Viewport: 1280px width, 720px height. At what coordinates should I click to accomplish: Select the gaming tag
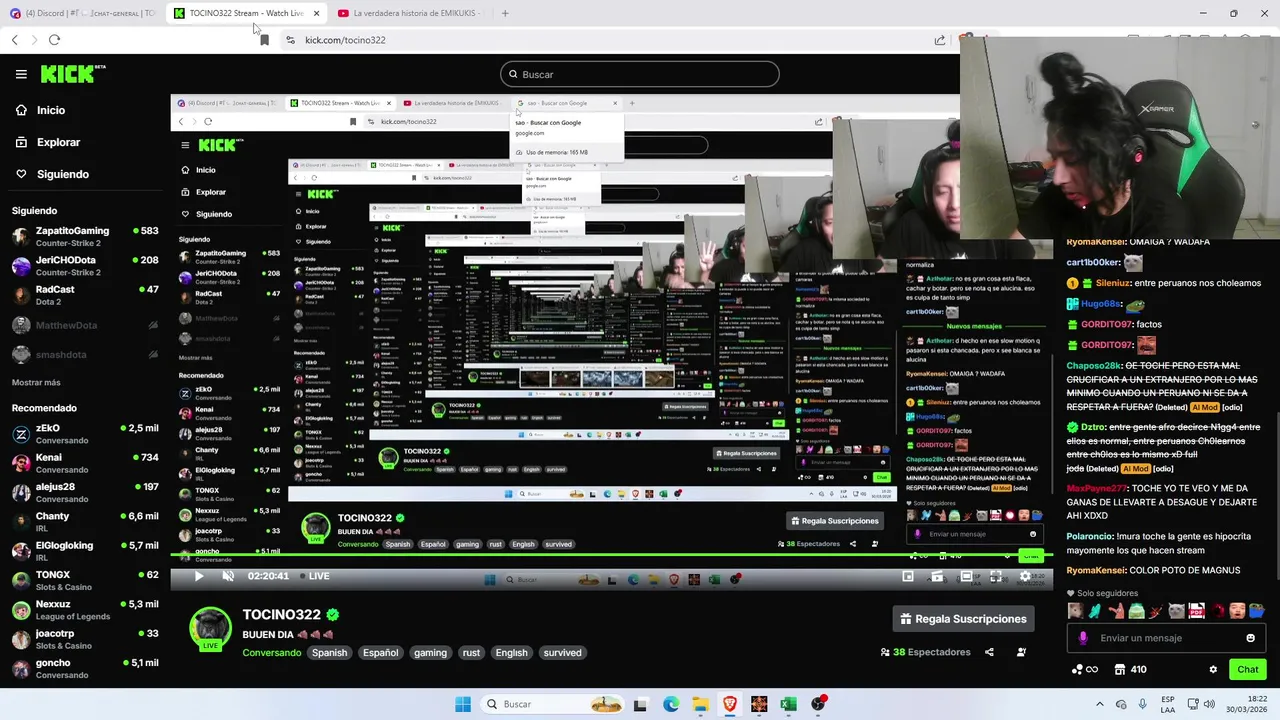click(430, 653)
